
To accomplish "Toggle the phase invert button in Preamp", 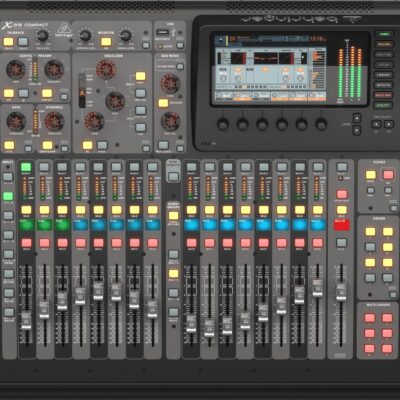I will click(x=23, y=93).
